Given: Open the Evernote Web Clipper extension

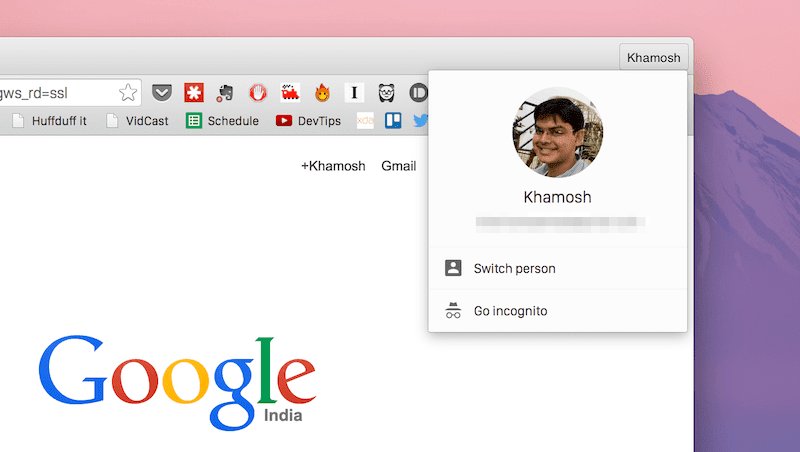Looking at the screenshot, I should click(226, 93).
